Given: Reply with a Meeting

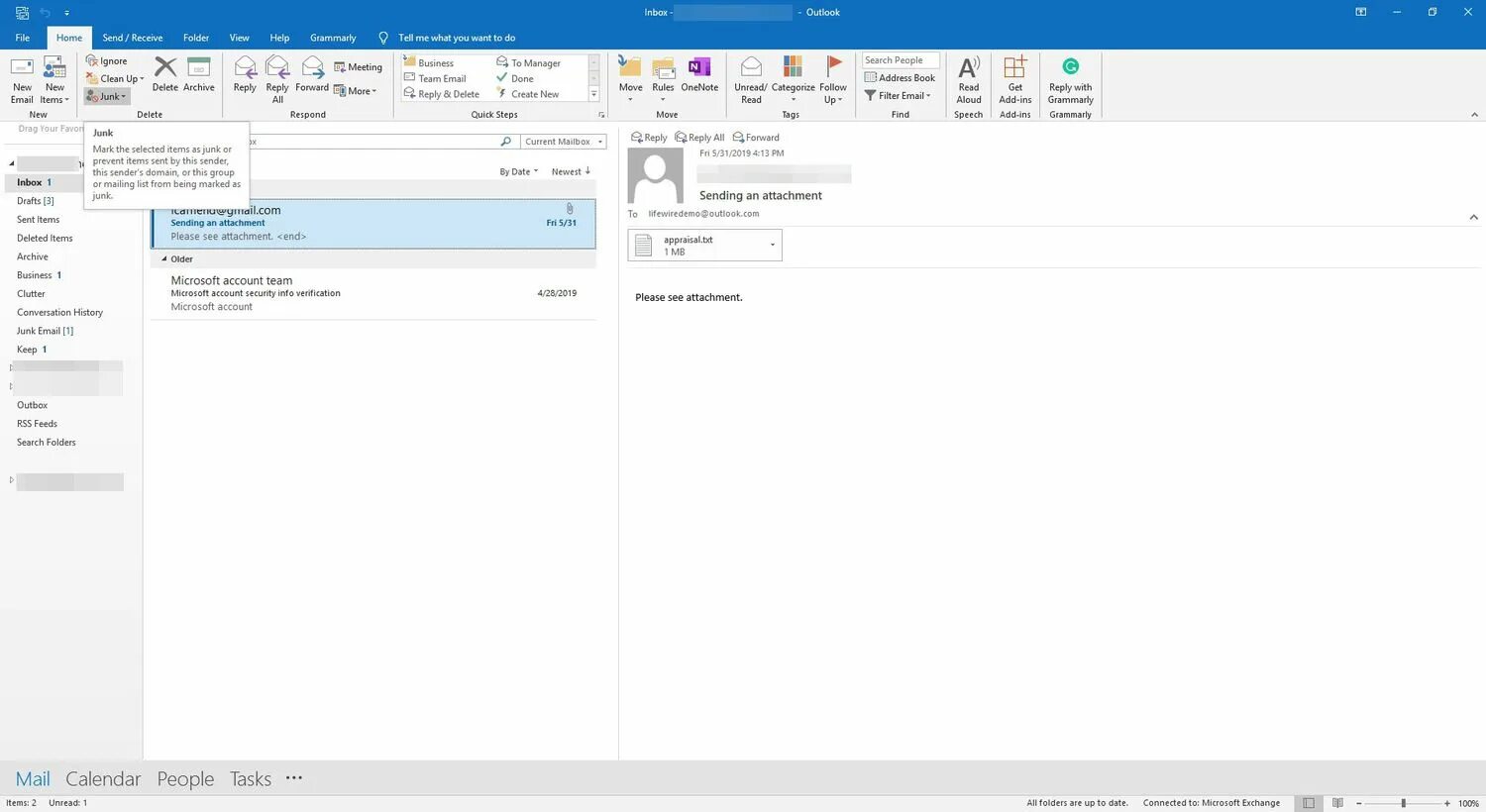Looking at the screenshot, I should (358, 67).
